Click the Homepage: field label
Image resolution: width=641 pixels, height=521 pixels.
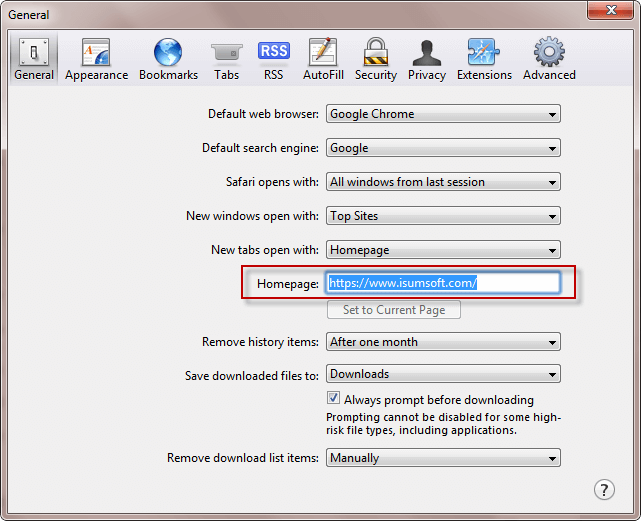[288, 284]
